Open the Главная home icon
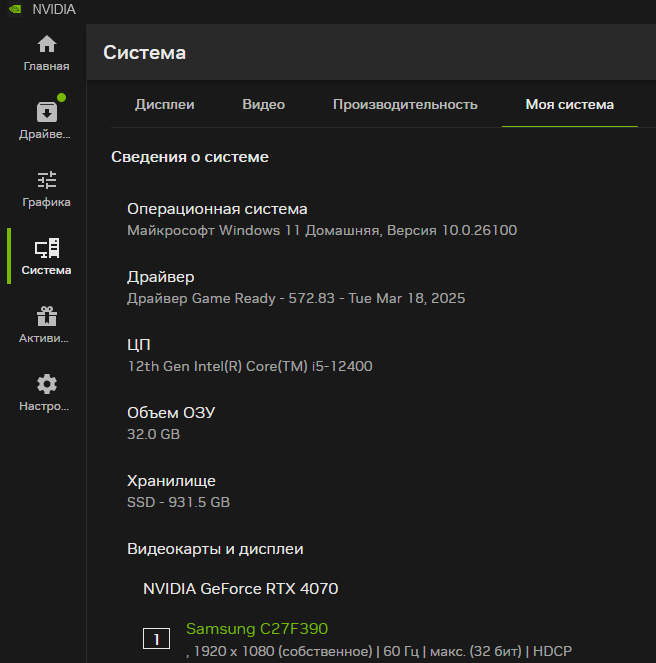This screenshot has width=656, height=663. click(x=47, y=44)
